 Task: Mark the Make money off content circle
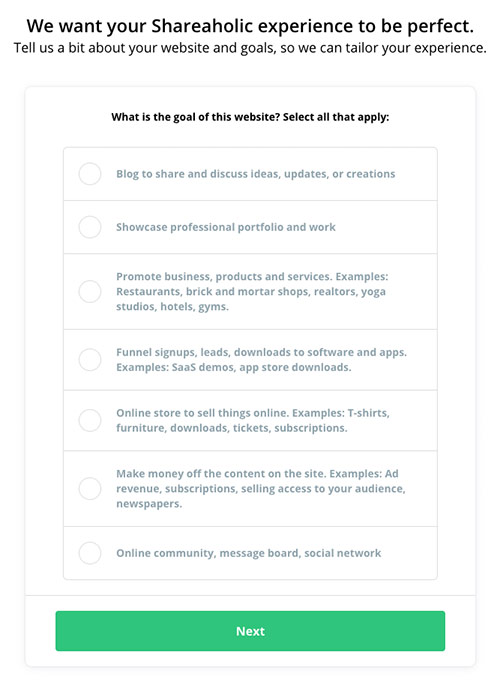[90, 488]
